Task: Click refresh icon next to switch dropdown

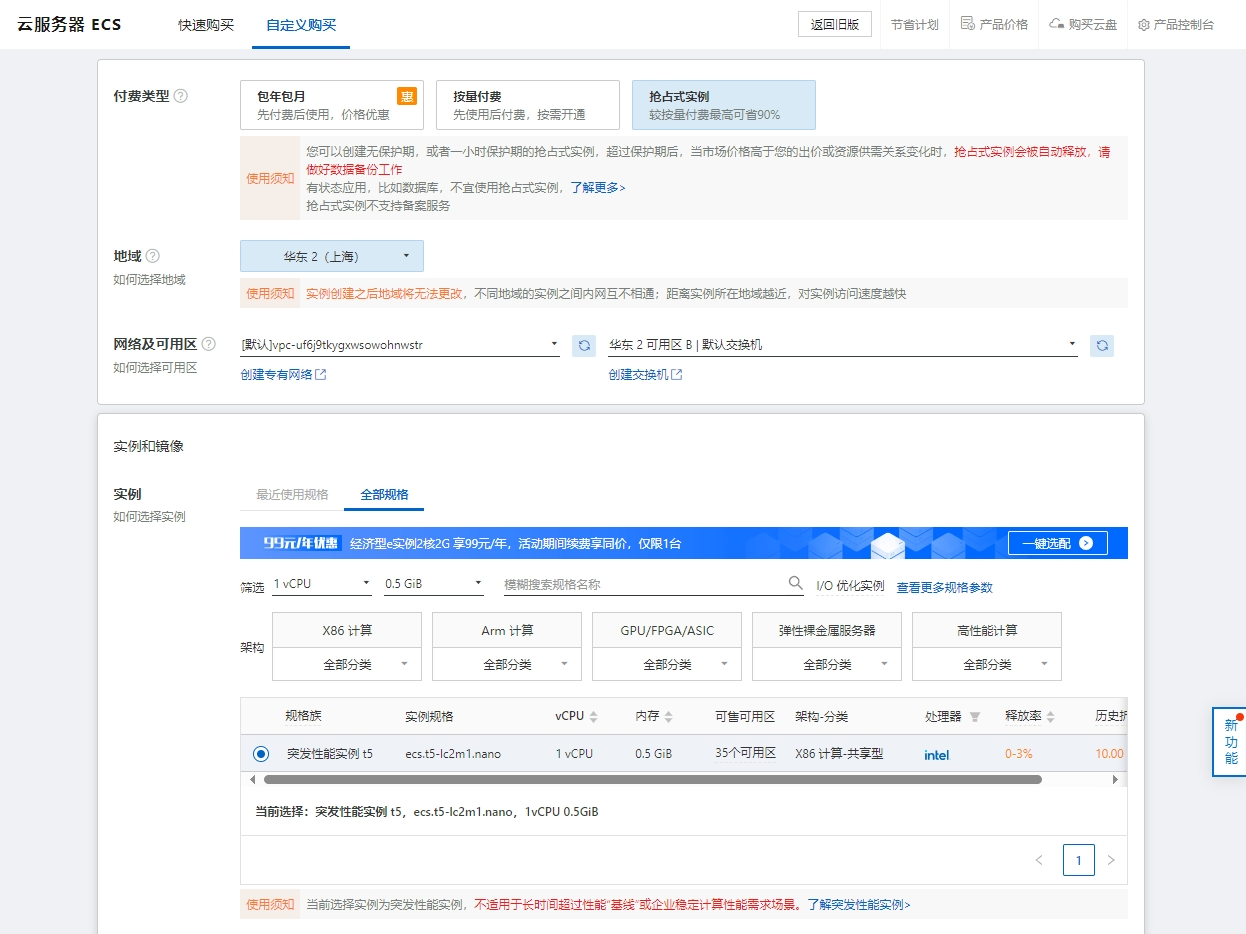Action: click(x=1101, y=345)
